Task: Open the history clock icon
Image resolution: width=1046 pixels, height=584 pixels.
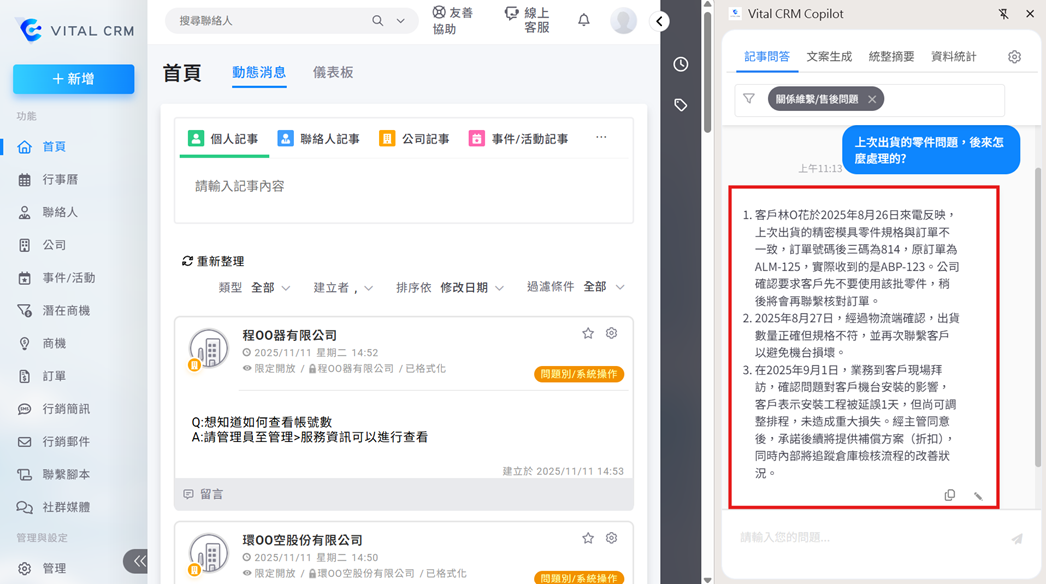Action: click(681, 64)
